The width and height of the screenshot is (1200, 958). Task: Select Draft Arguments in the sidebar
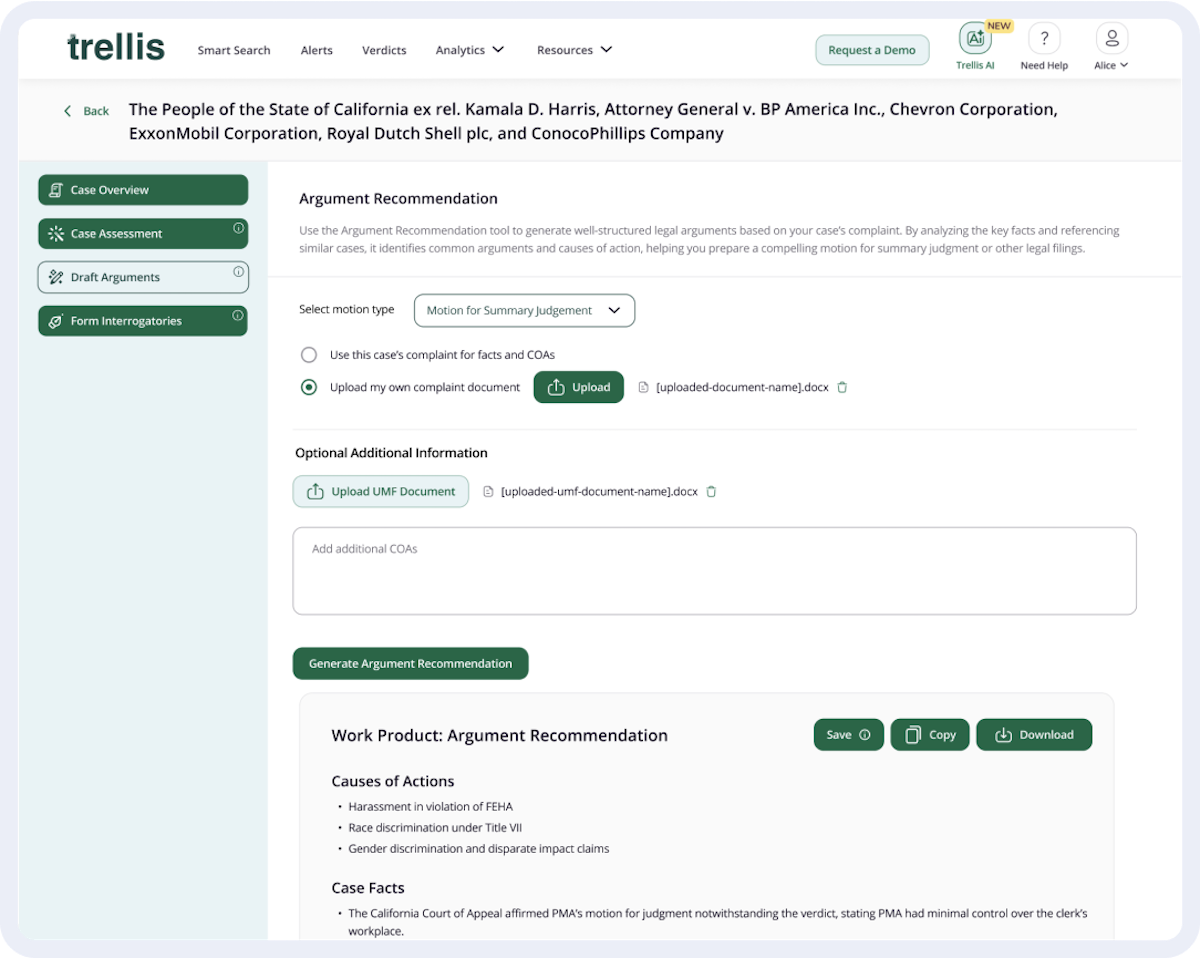(x=143, y=277)
